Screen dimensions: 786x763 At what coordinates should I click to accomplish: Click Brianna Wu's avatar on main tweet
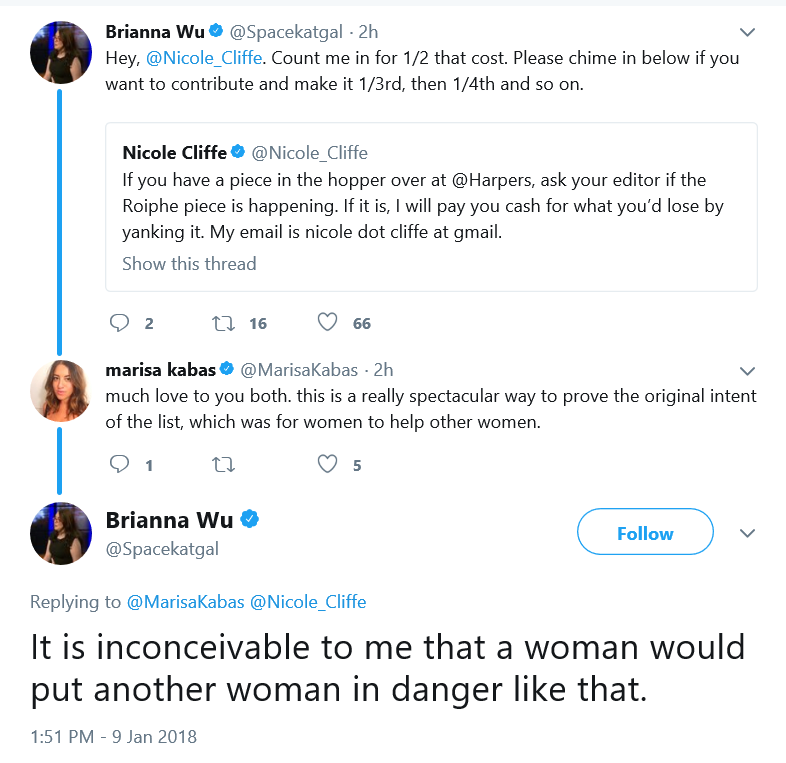point(61,533)
